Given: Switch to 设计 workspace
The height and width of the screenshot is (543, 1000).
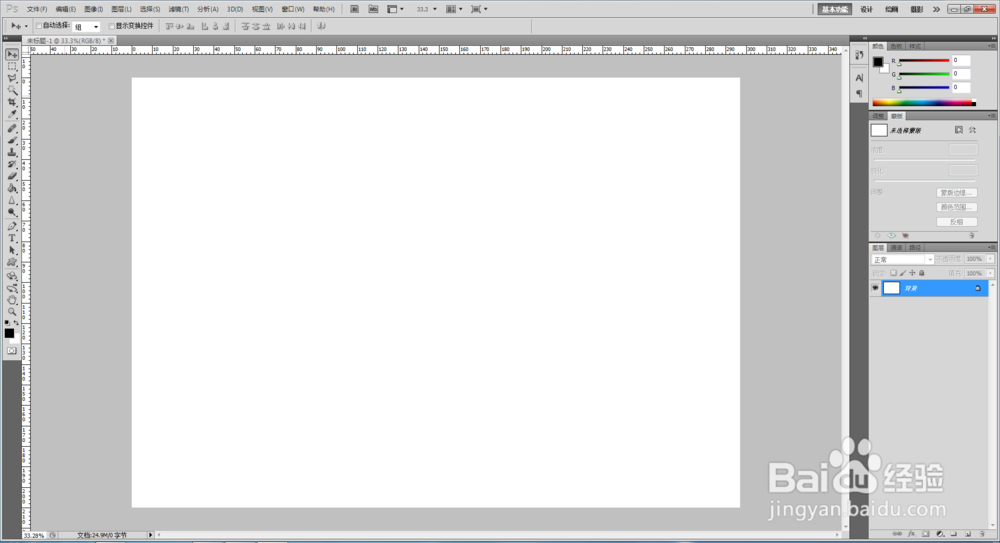Looking at the screenshot, I should (866, 10).
